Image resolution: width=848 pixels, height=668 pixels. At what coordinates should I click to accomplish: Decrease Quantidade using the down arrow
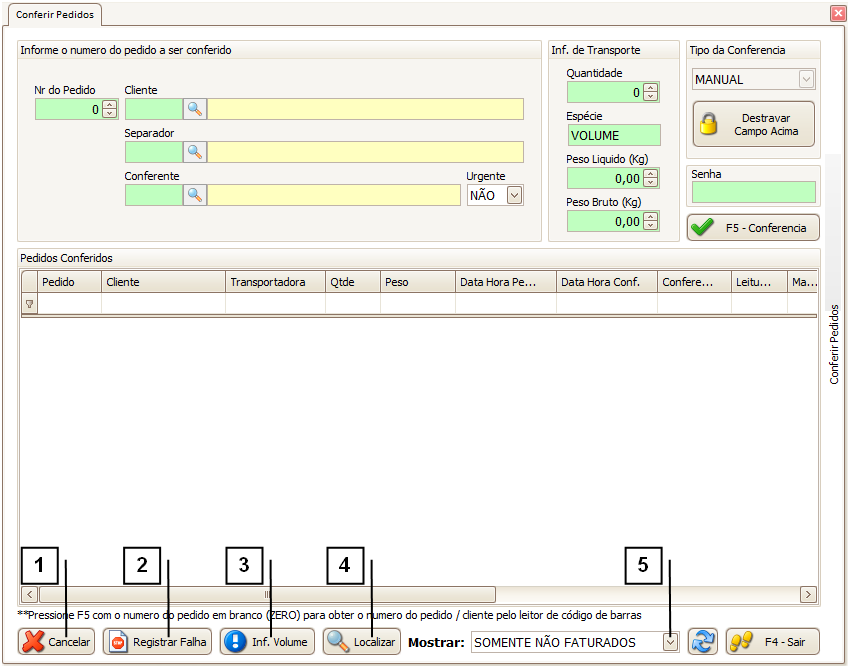click(651, 97)
